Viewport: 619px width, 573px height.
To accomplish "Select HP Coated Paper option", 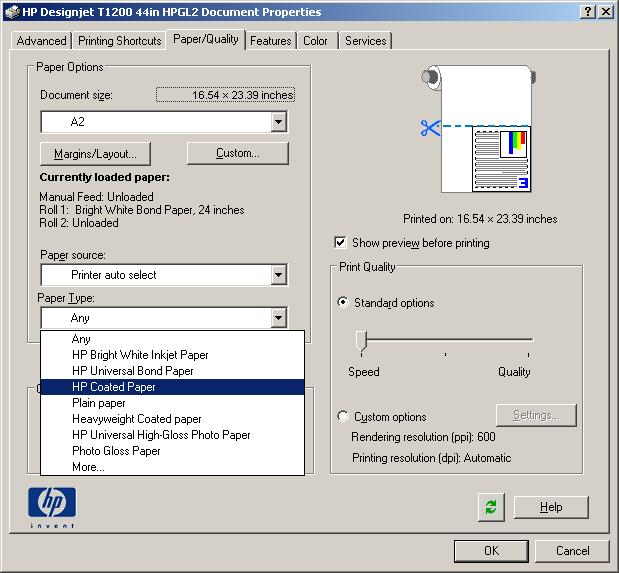I will (173, 387).
